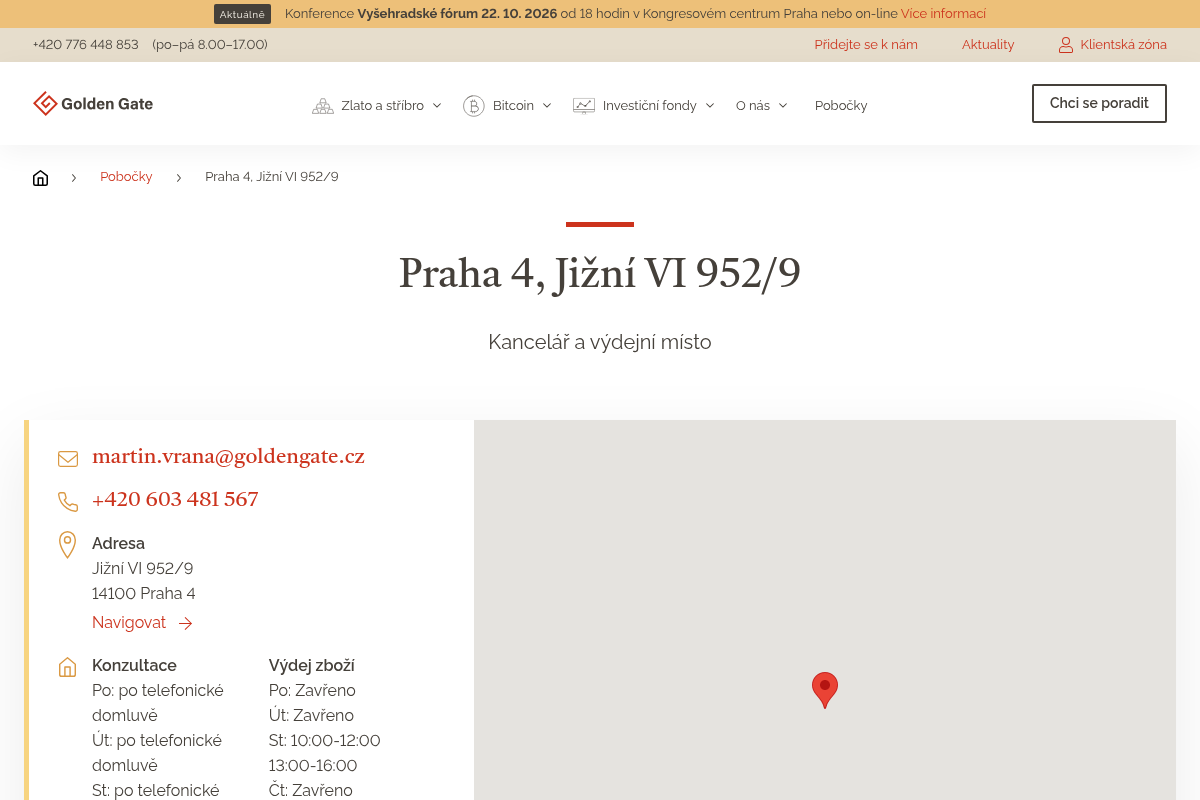This screenshot has height=800, width=1200.
Task: Click the Bitcoin coin icon
Action: point(474,105)
